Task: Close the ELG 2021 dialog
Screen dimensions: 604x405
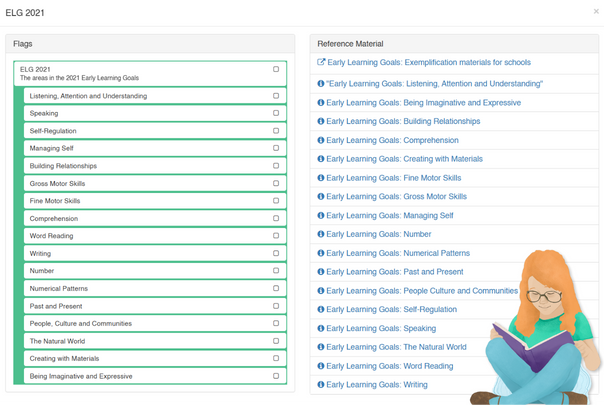Action: point(596,12)
